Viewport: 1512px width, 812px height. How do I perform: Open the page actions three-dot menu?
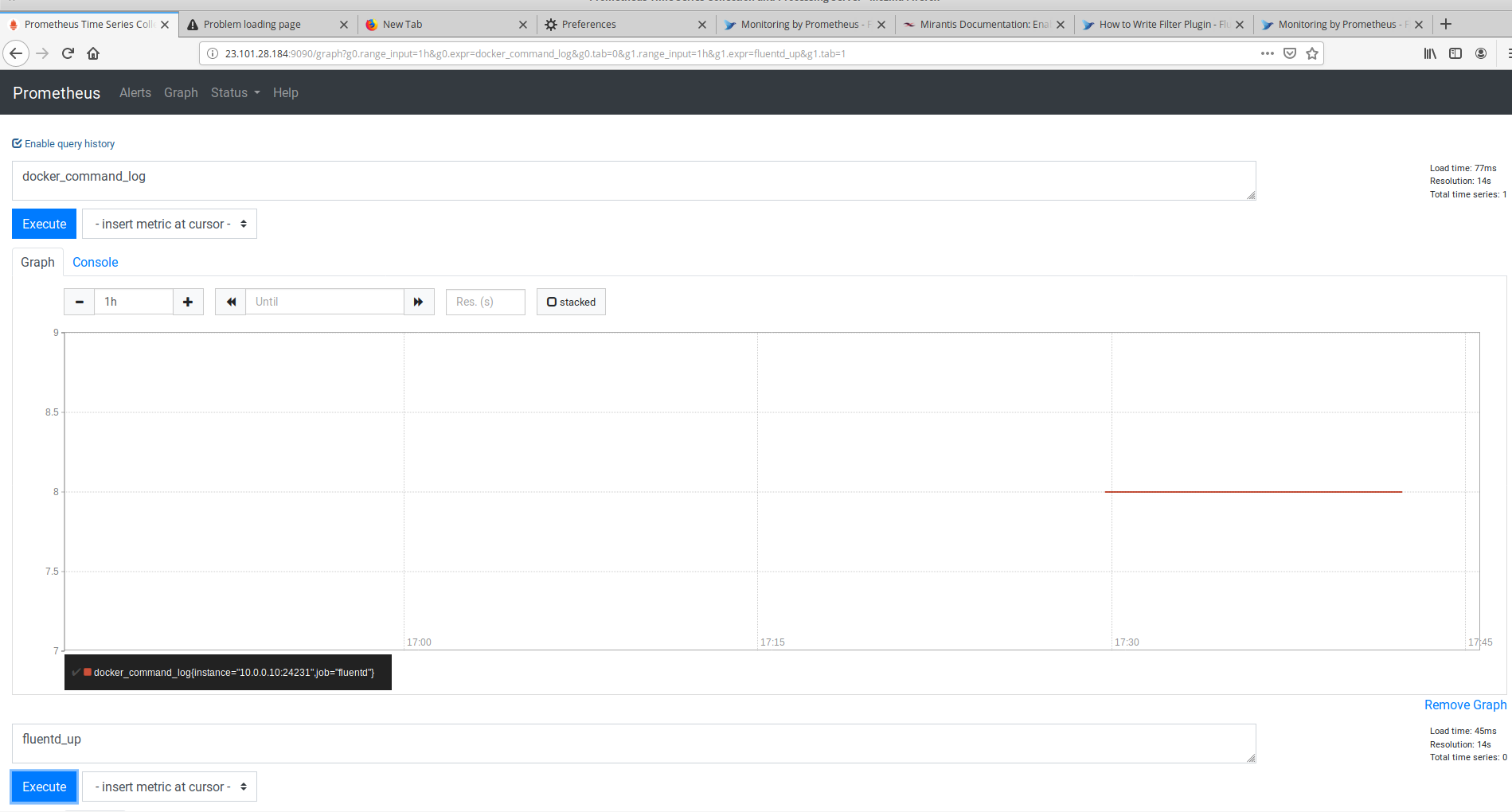[x=1268, y=53]
